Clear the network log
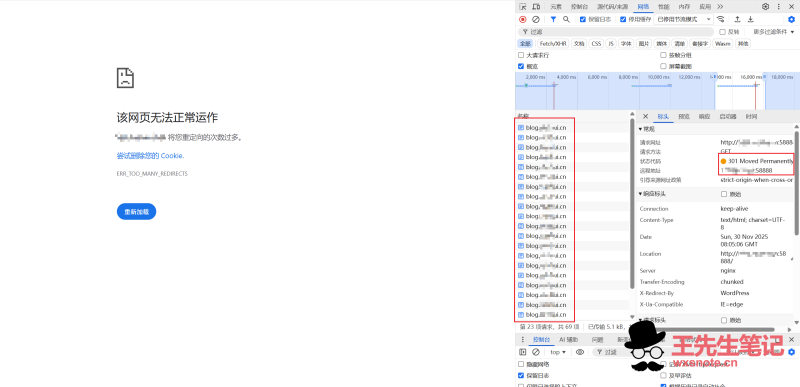 pos(536,19)
